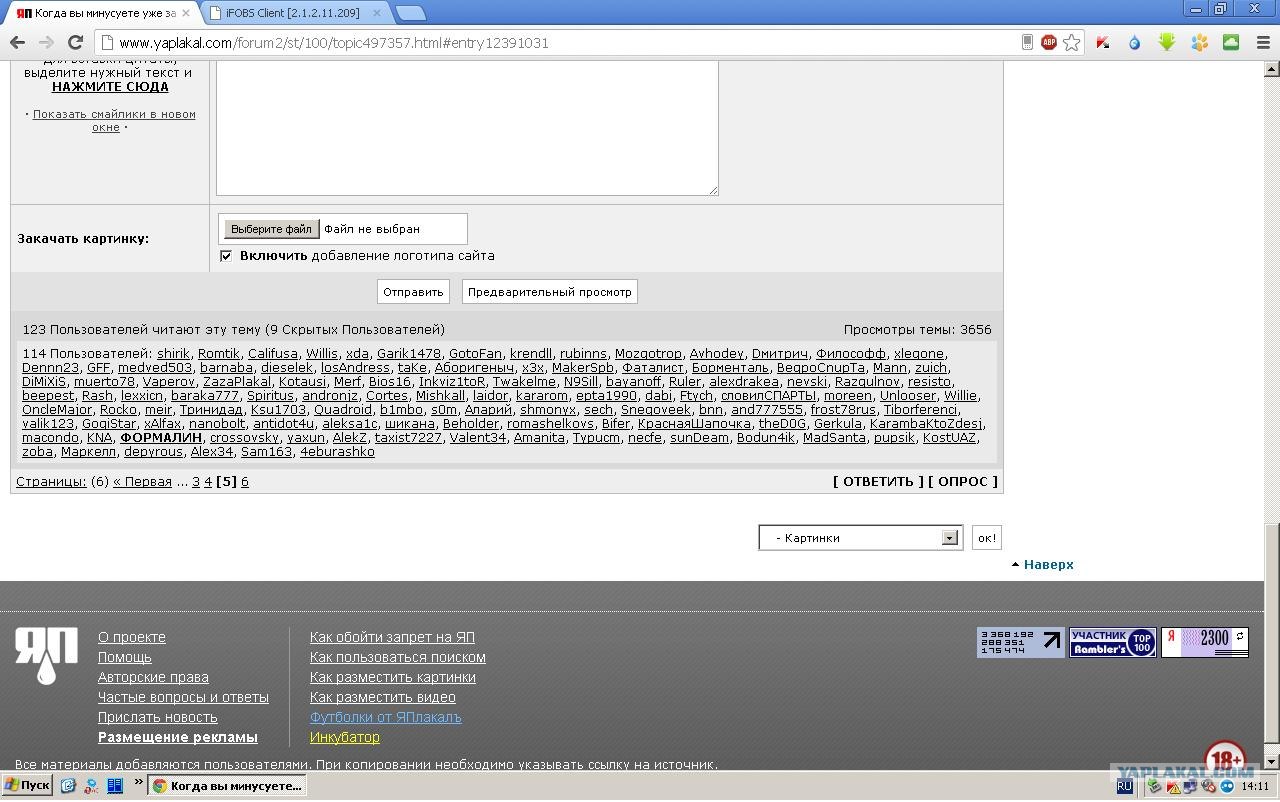Image resolution: width=1280 pixels, height=802 pixels.
Task: Click the browser forward arrow
Action: [x=46, y=43]
